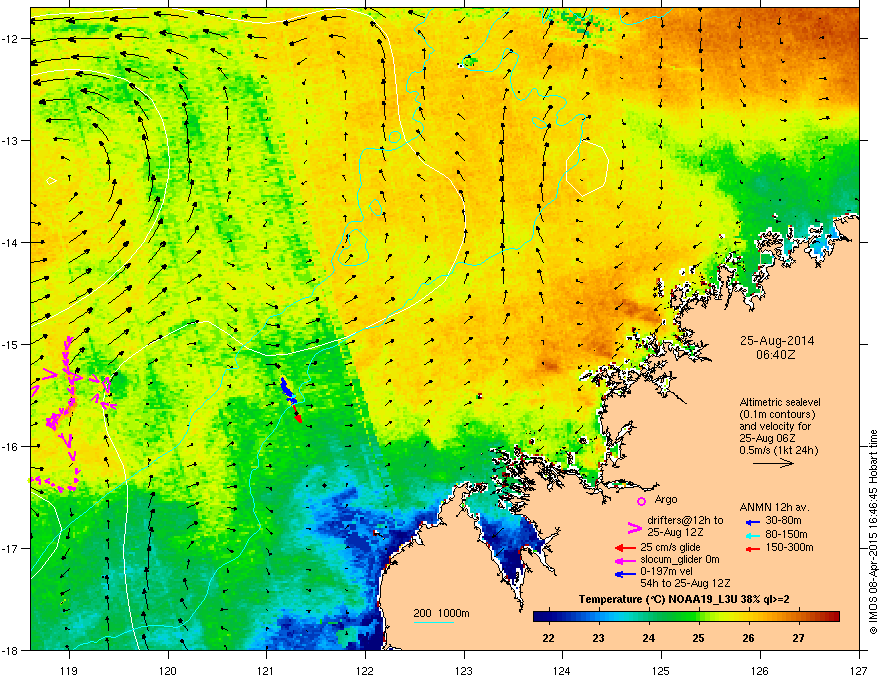
Task: Click the 80-150m depth label
Action: coord(786,534)
